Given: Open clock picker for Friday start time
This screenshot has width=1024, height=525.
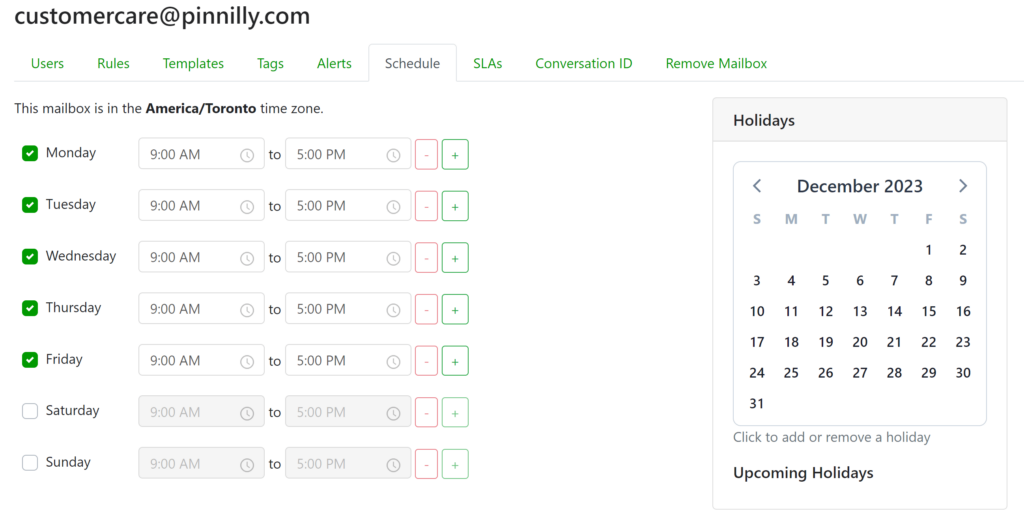Looking at the screenshot, I should tap(247, 362).
